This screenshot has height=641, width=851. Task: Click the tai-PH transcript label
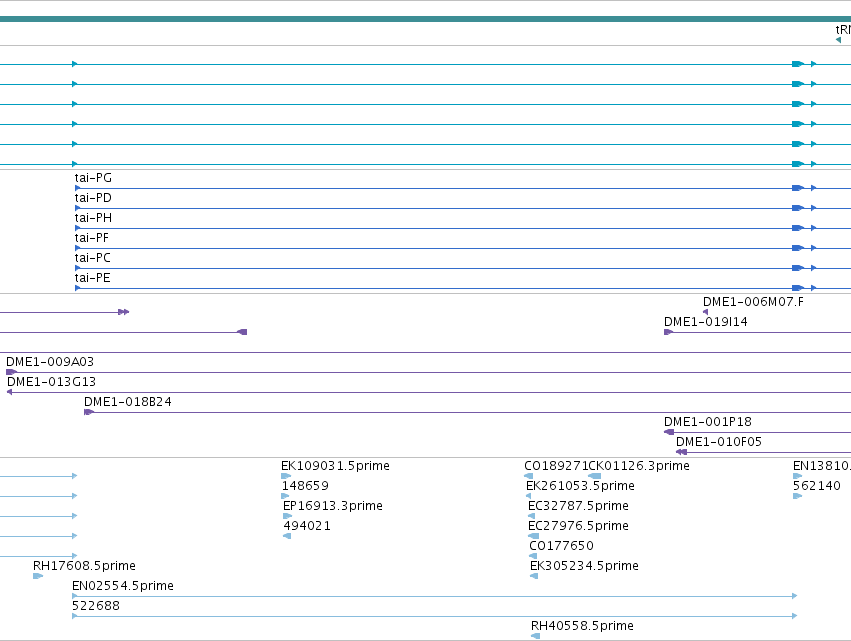tap(93, 218)
